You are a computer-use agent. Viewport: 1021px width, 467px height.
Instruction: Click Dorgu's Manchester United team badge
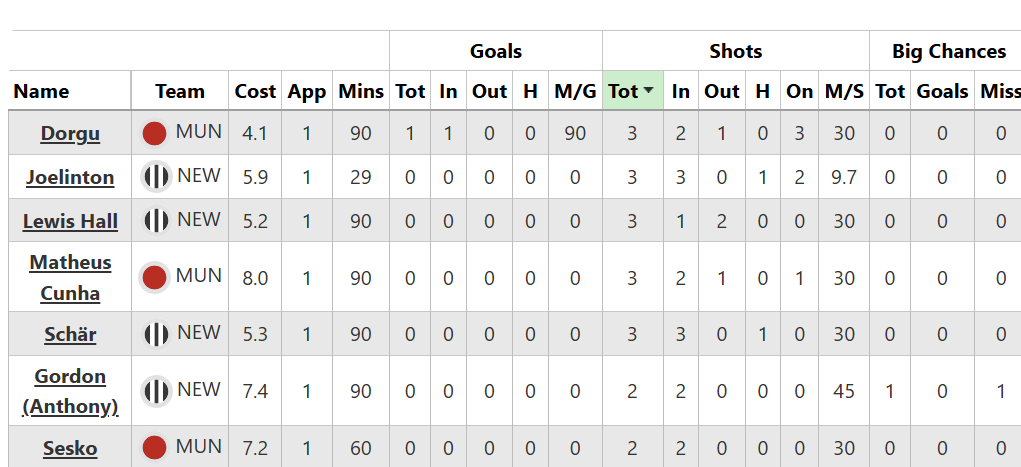[x=154, y=133]
